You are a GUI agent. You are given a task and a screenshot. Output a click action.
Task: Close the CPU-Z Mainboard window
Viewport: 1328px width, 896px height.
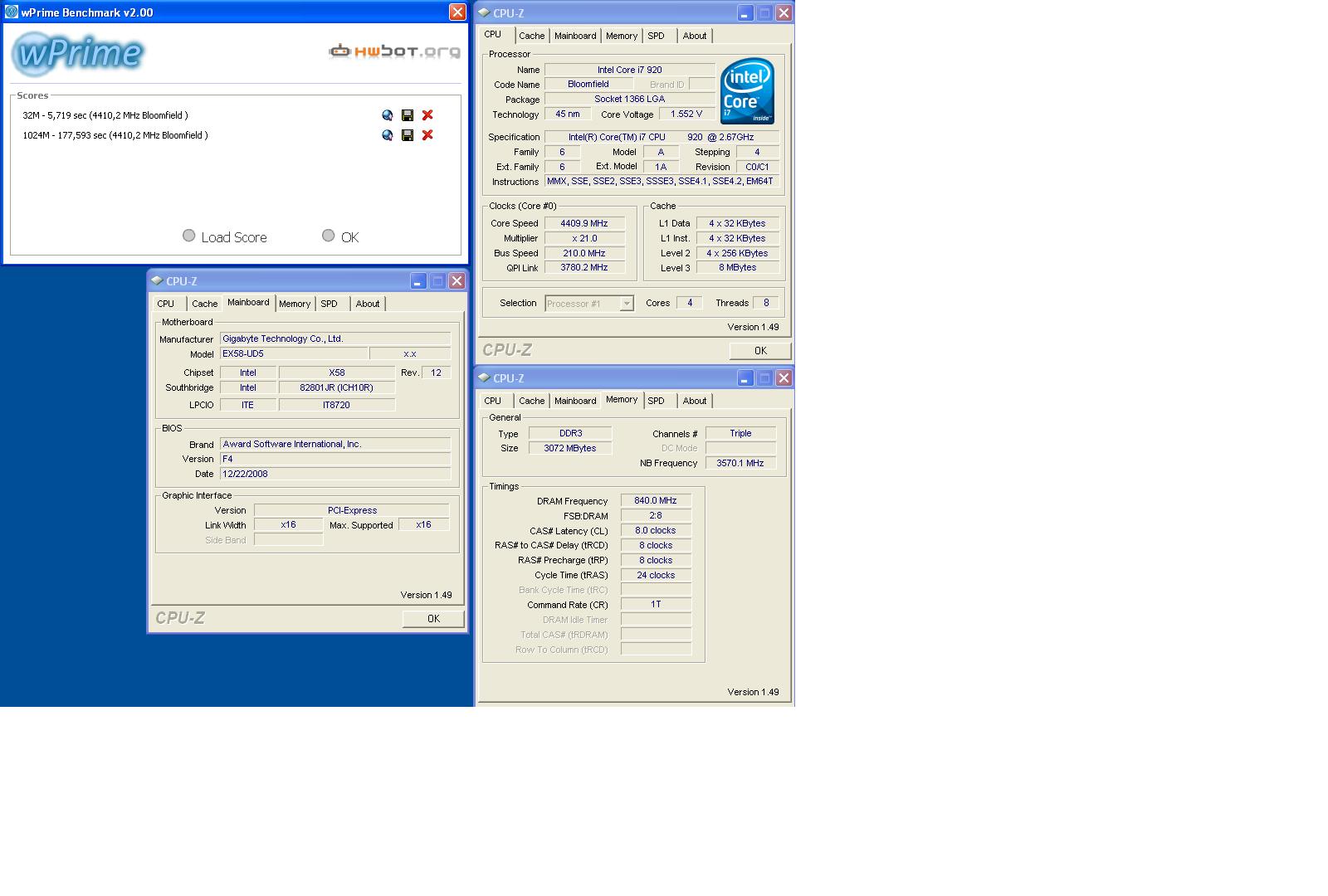point(456,281)
